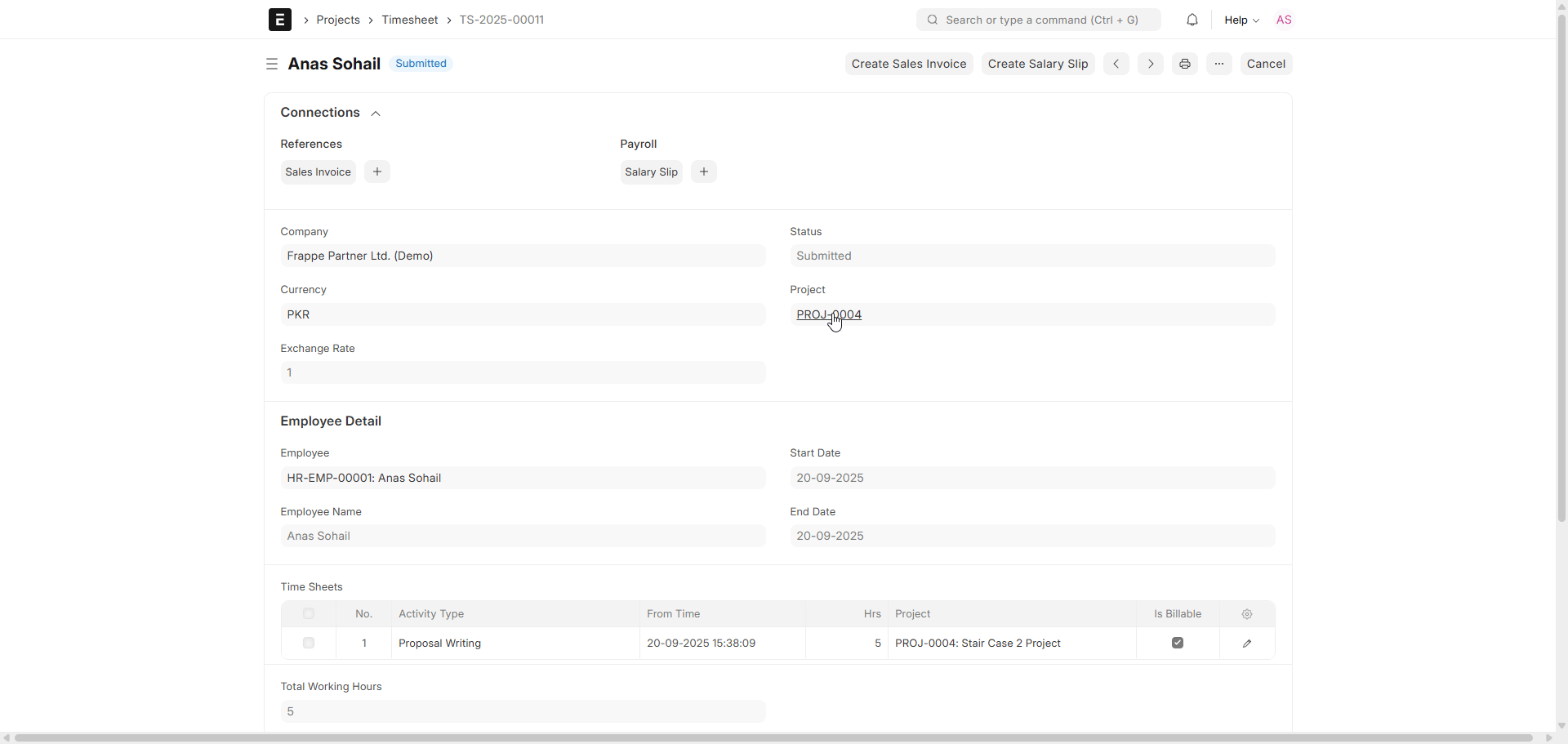This screenshot has width=1568, height=744.
Task: Check the Proposal Writing row checkbox
Action: tap(309, 644)
